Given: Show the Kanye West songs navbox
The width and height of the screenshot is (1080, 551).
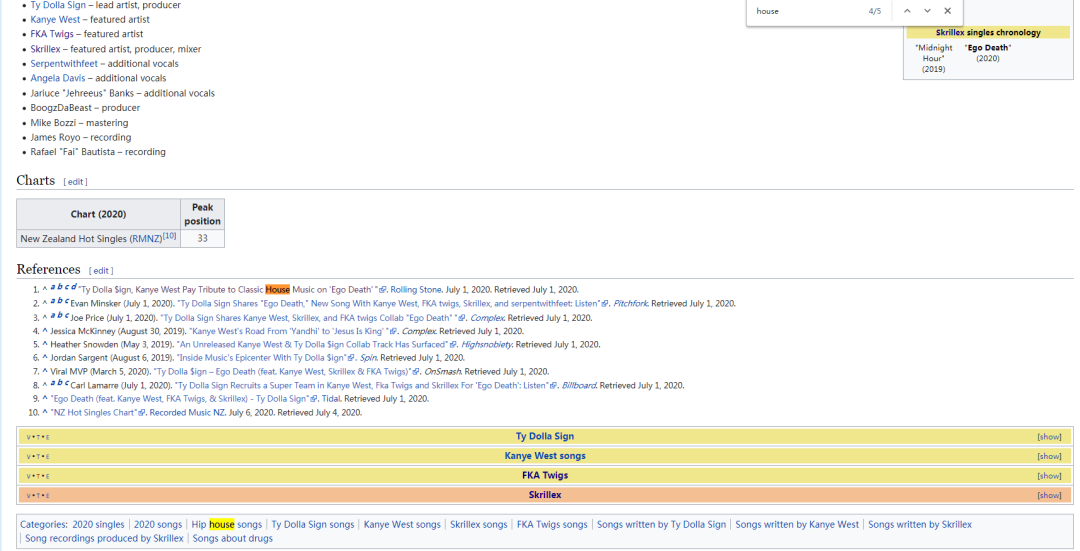Looking at the screenshot, I should pyautogui.click(x=1049, y=456).
